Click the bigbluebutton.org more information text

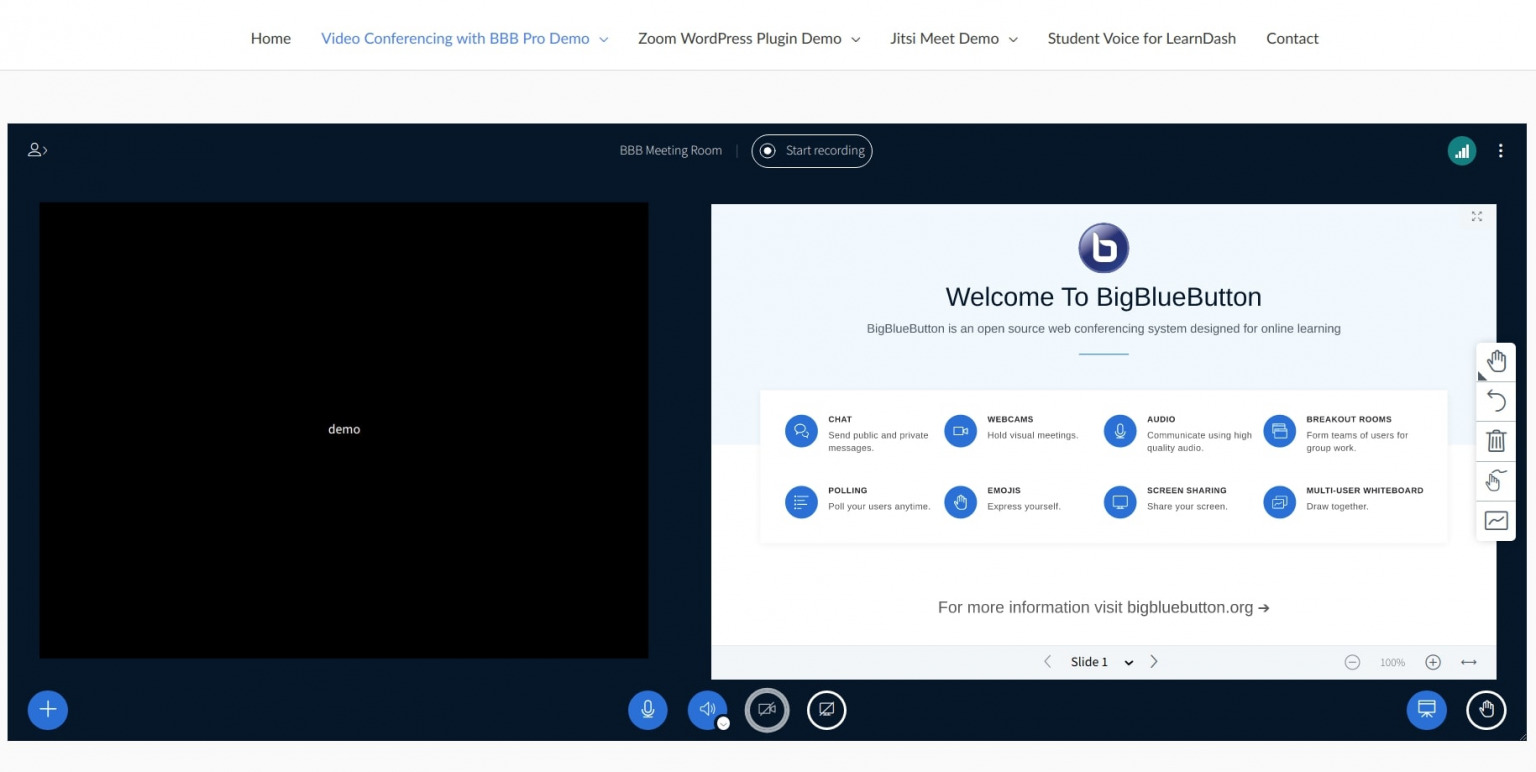click(1103, 607)
